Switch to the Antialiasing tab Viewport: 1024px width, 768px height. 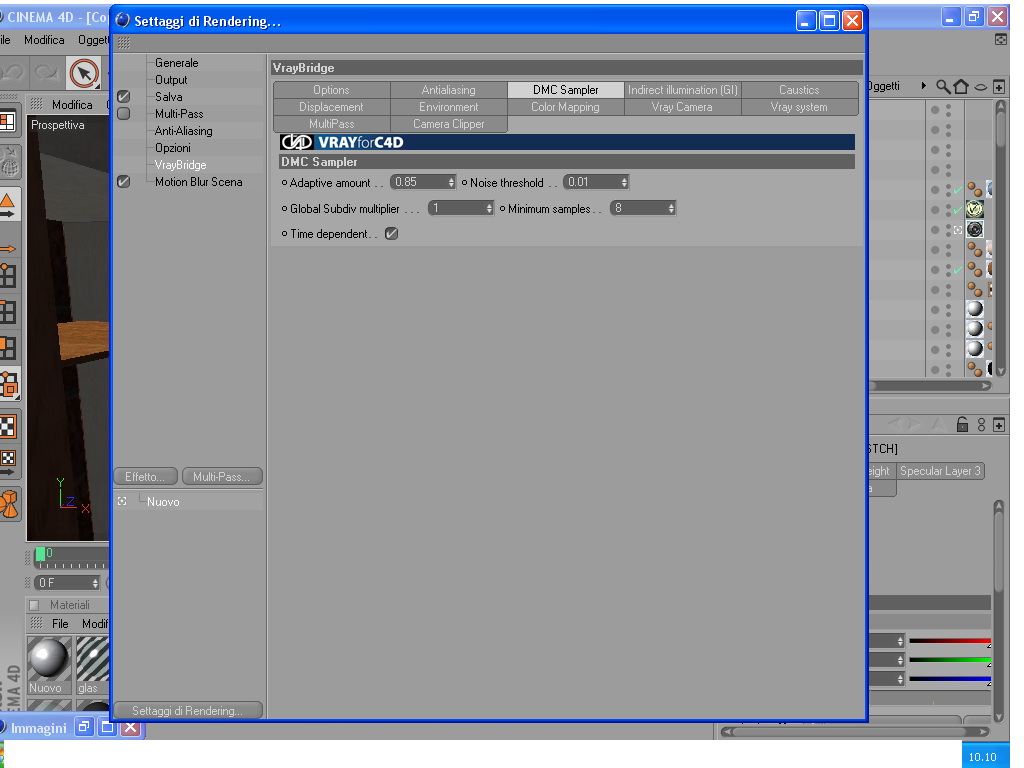point(449,89)
